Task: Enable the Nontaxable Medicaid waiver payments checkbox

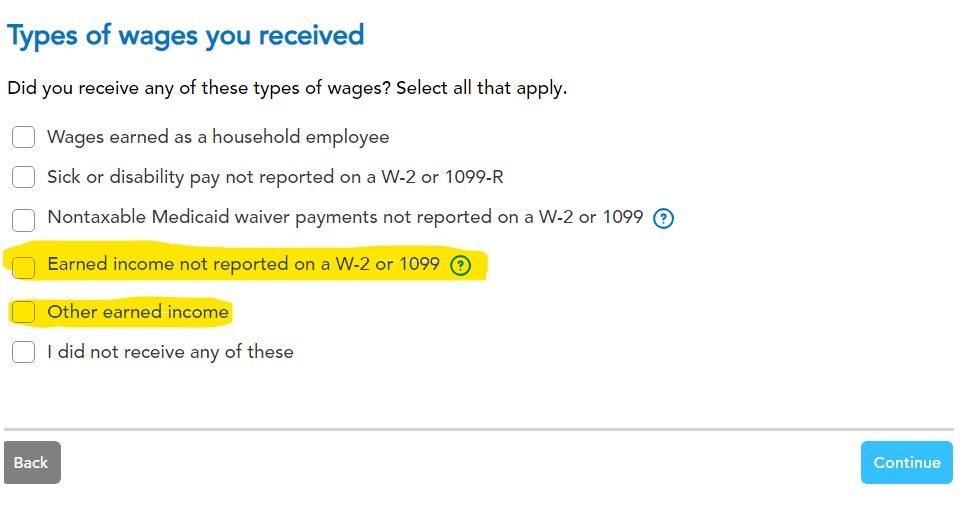Action: (24, 219)
